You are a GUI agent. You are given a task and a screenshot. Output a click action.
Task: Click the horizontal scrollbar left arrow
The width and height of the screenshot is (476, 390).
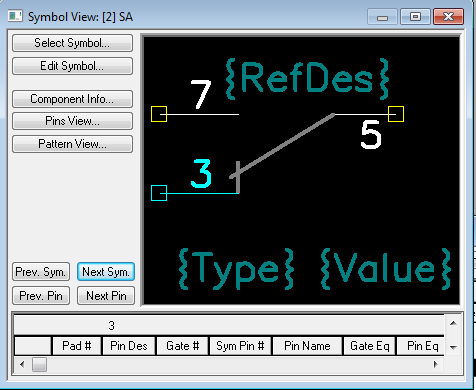(22, 364)
